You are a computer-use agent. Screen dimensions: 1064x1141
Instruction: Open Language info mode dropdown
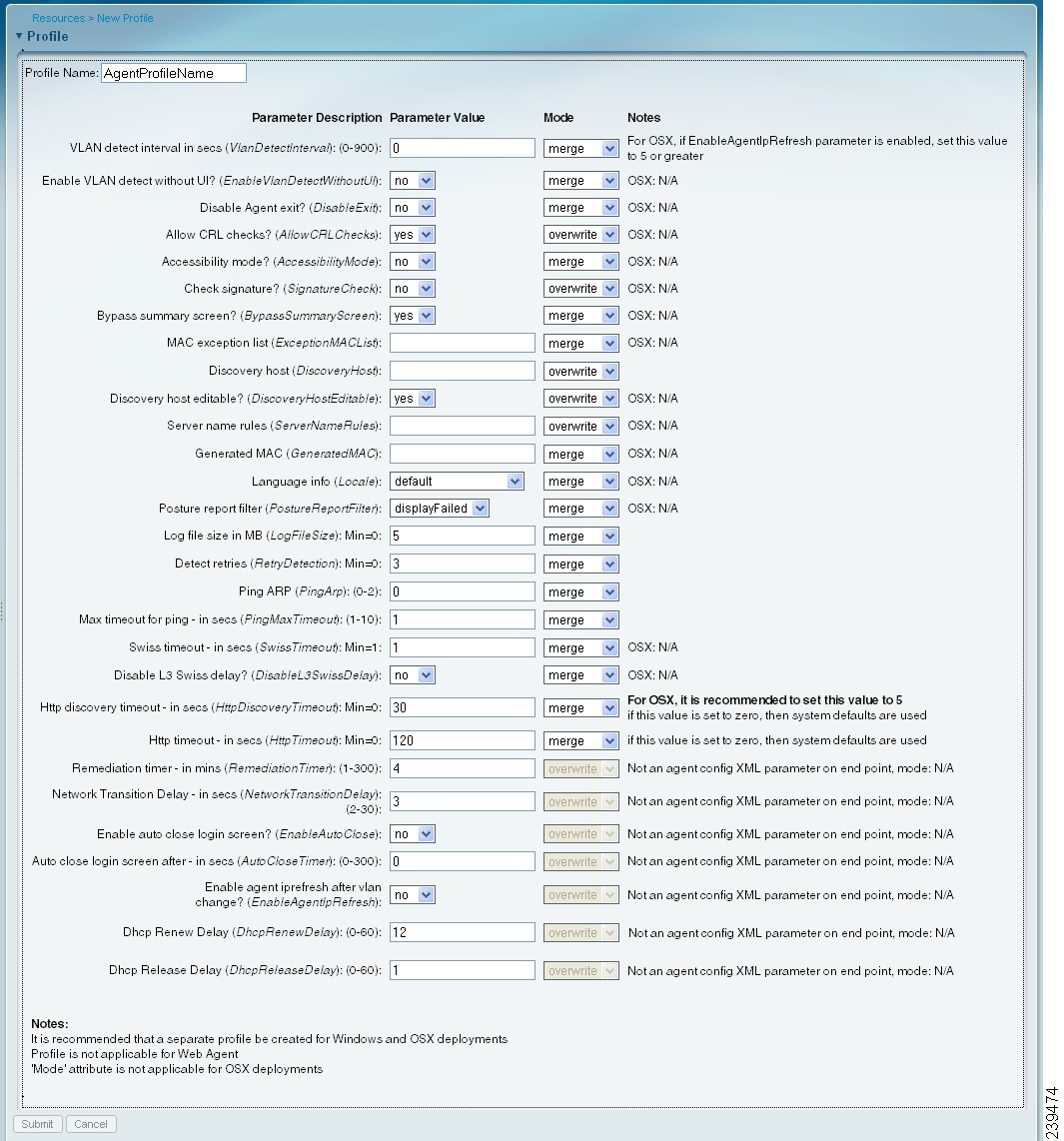(x=580, y=481)
